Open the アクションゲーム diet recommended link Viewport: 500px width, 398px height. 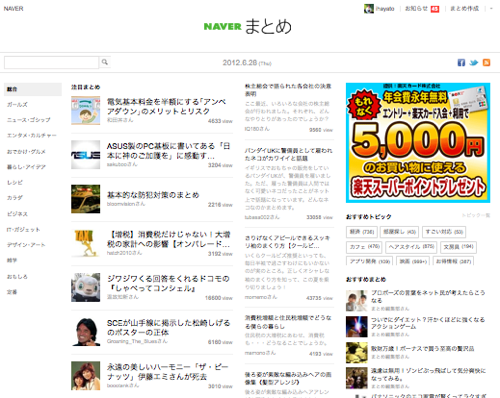pos(428,323)
